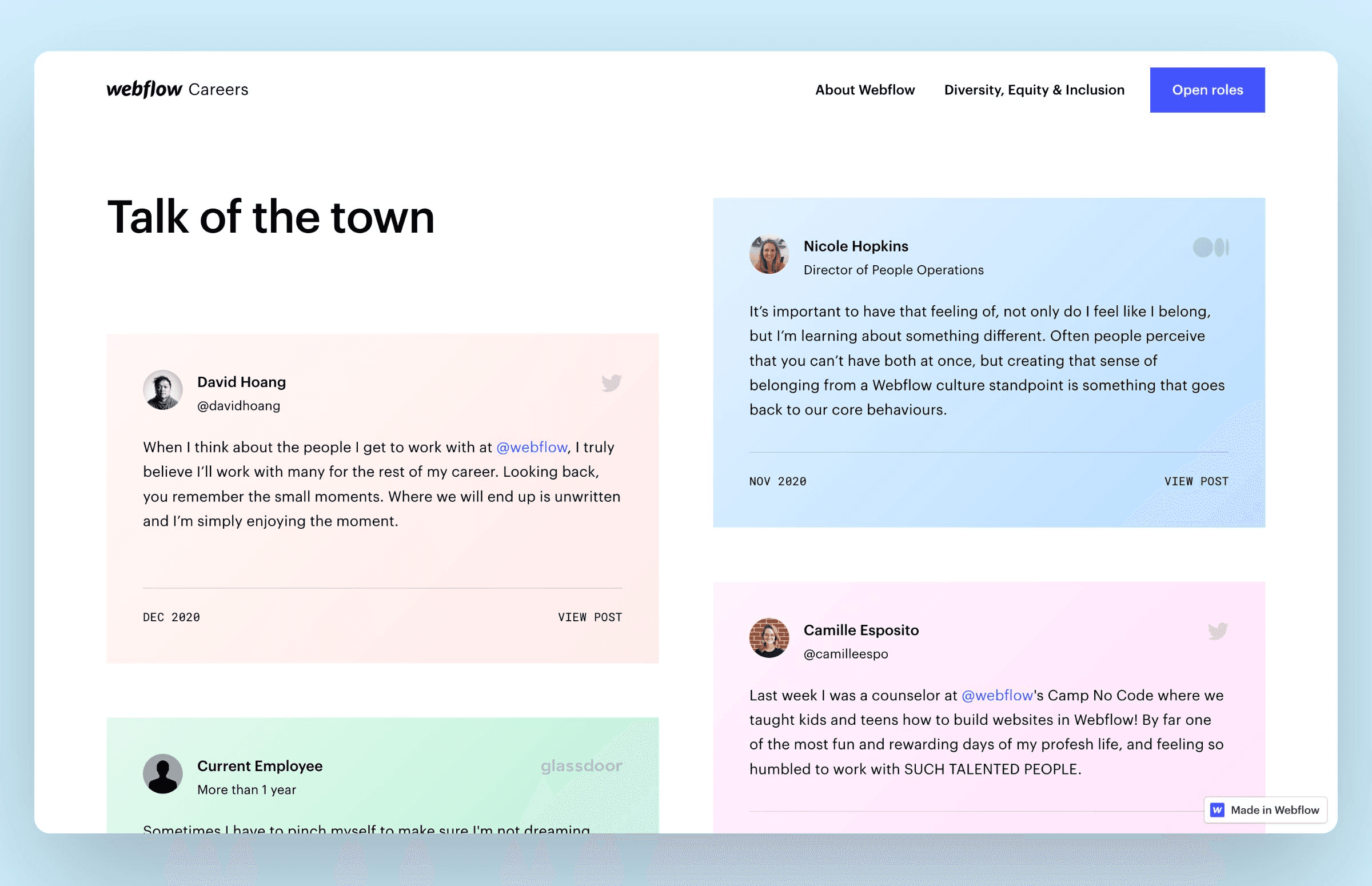Click Twitter bird icon on Camille Esposito card
Screen dimensions: 1372x886
coord(1217,631)
